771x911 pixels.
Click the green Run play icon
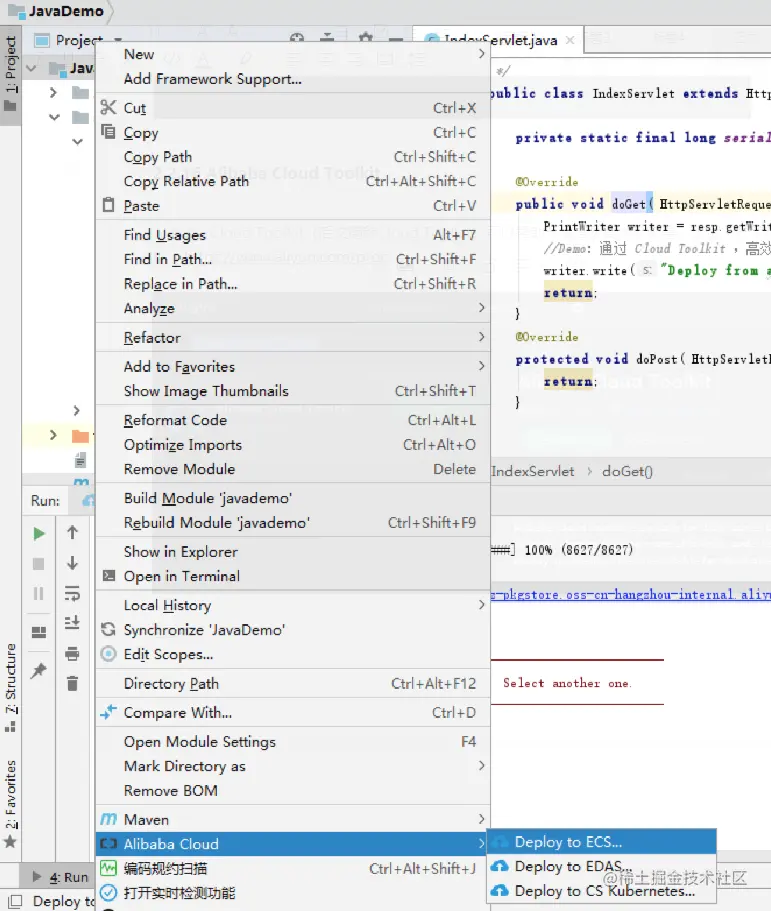coord(39,533)
